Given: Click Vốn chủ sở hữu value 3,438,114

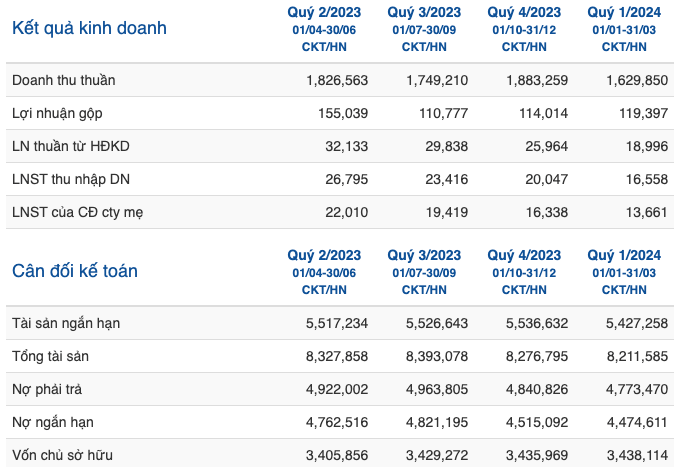Looking at the screenshot, I should (x=637, y=455).
